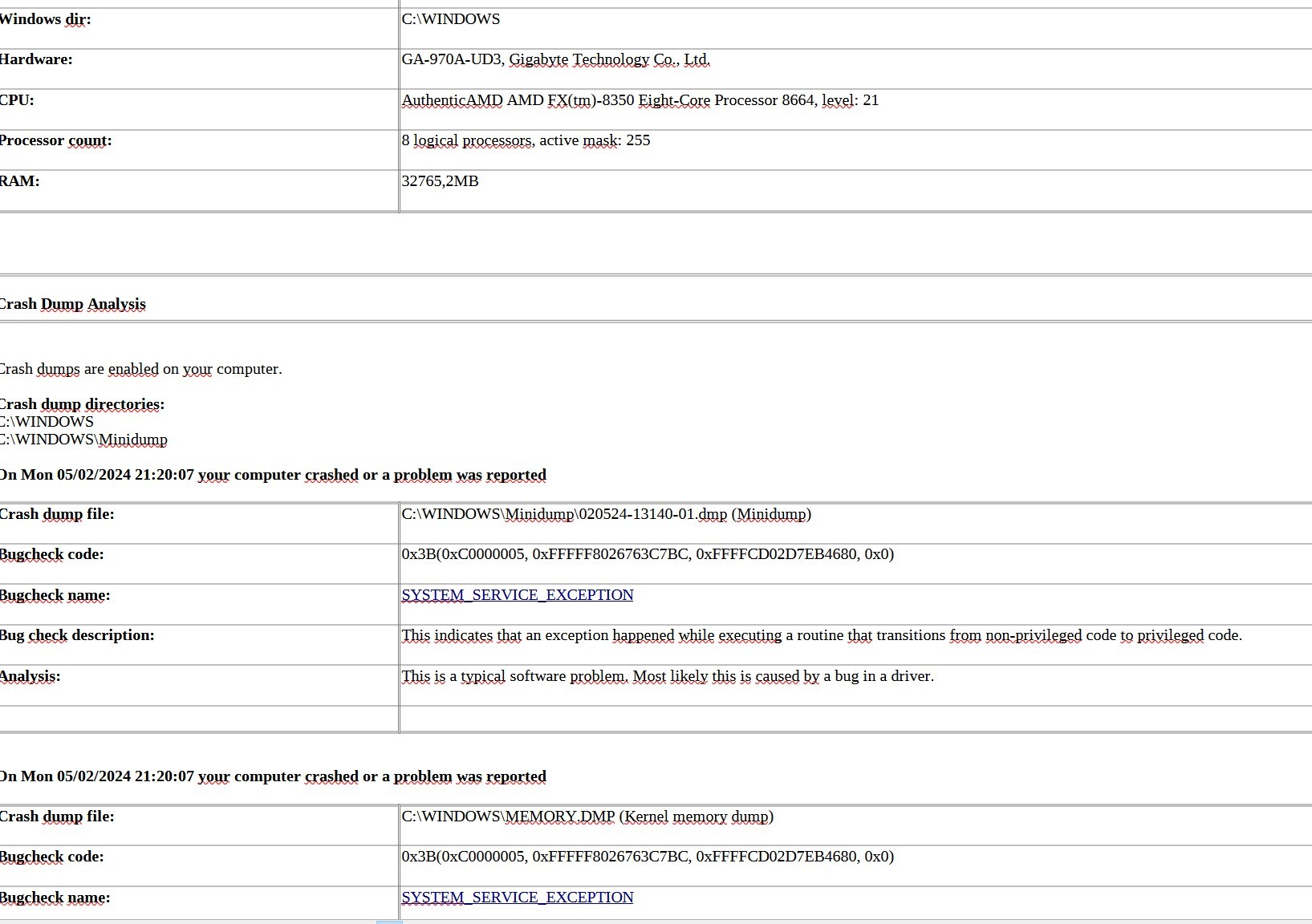Click the 'Analysis:' row label
1312x924 pixels.
[x=30, y=676]
